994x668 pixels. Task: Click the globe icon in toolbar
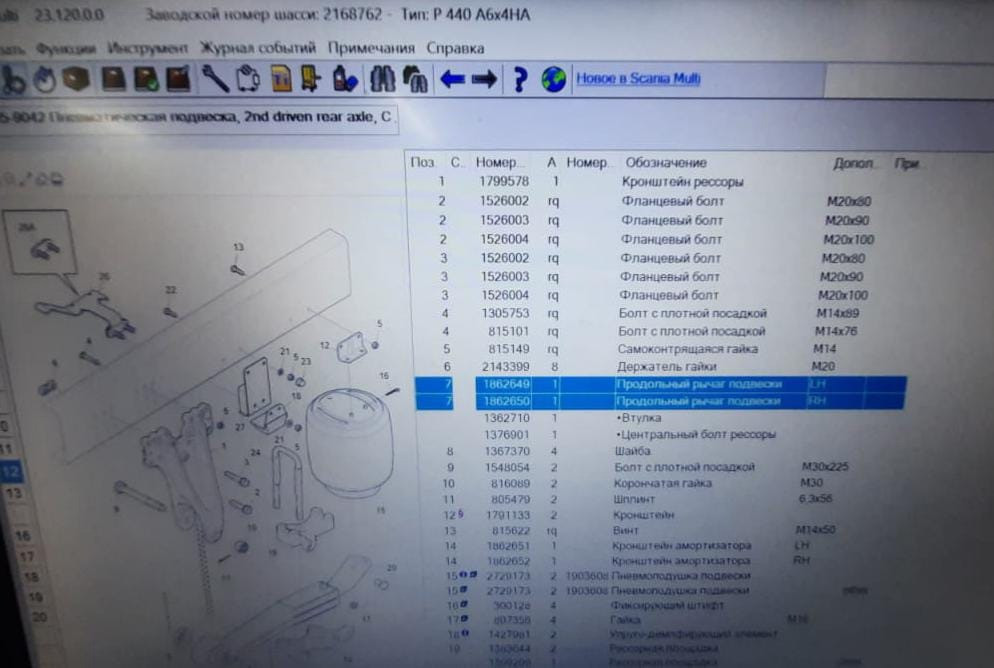553,80
